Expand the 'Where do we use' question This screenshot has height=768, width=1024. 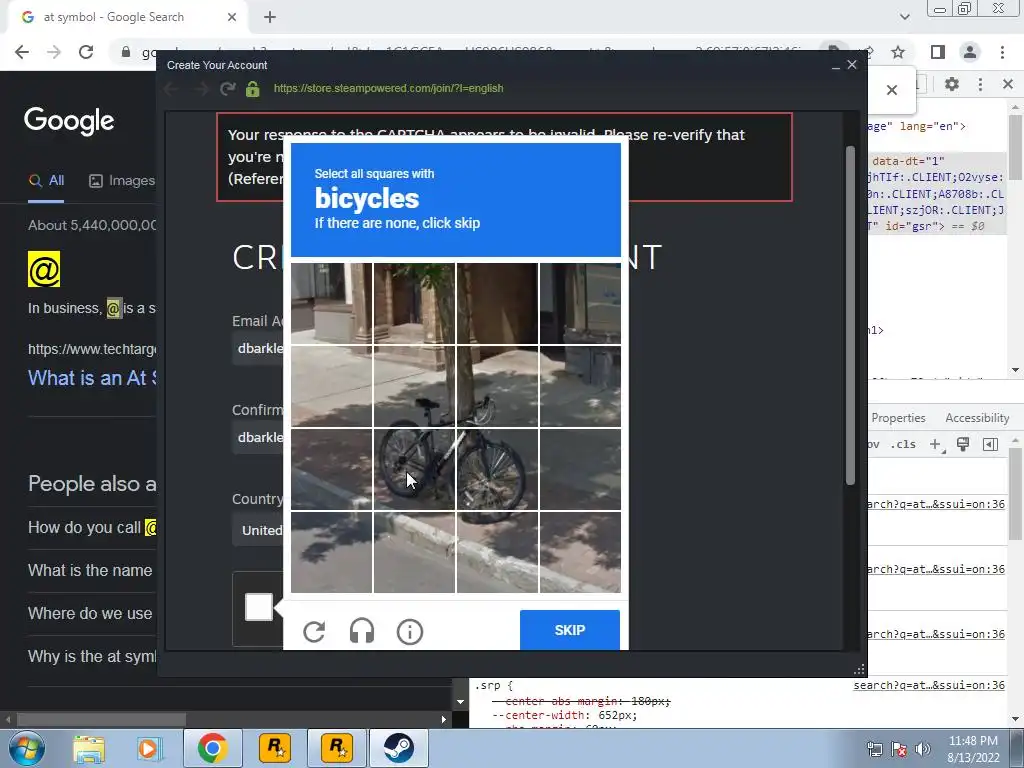click(x=92, y=613)
